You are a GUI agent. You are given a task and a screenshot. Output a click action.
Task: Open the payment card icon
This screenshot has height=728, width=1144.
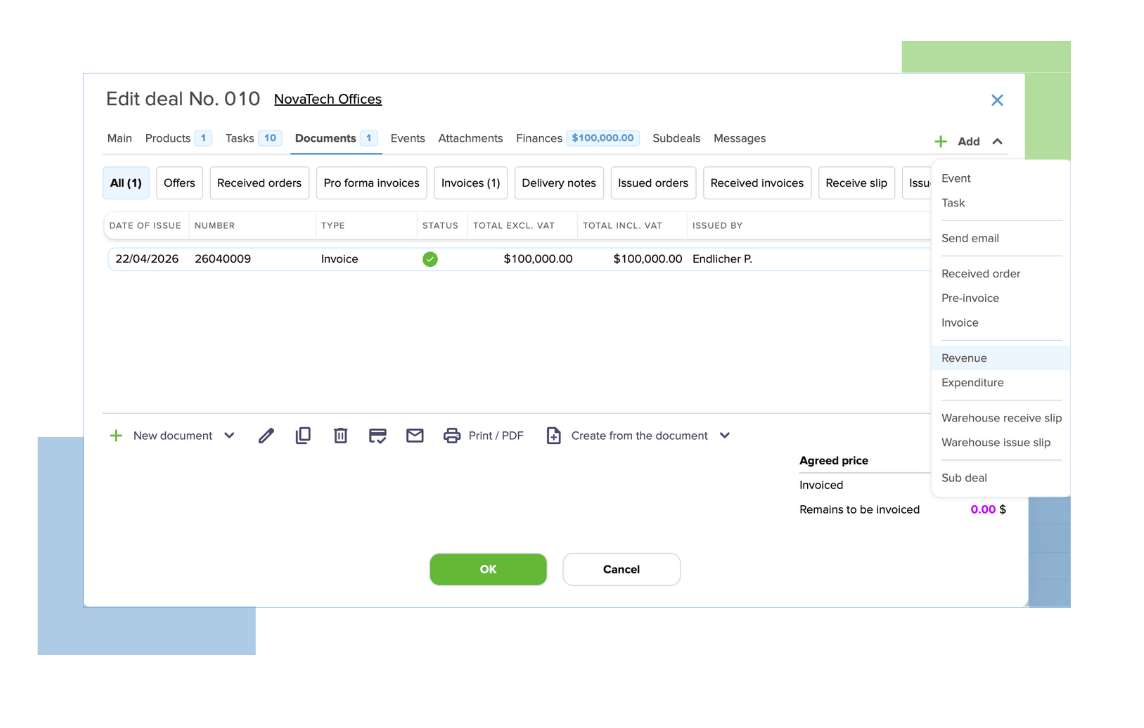tap(378, 435)
